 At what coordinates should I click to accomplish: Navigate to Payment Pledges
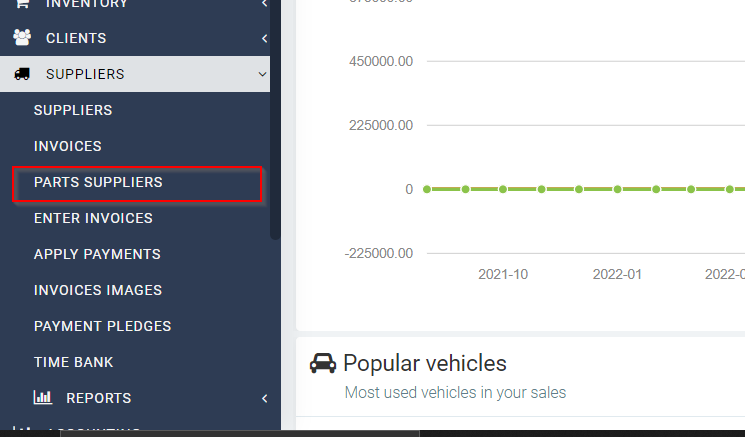(x=102, y=326)
